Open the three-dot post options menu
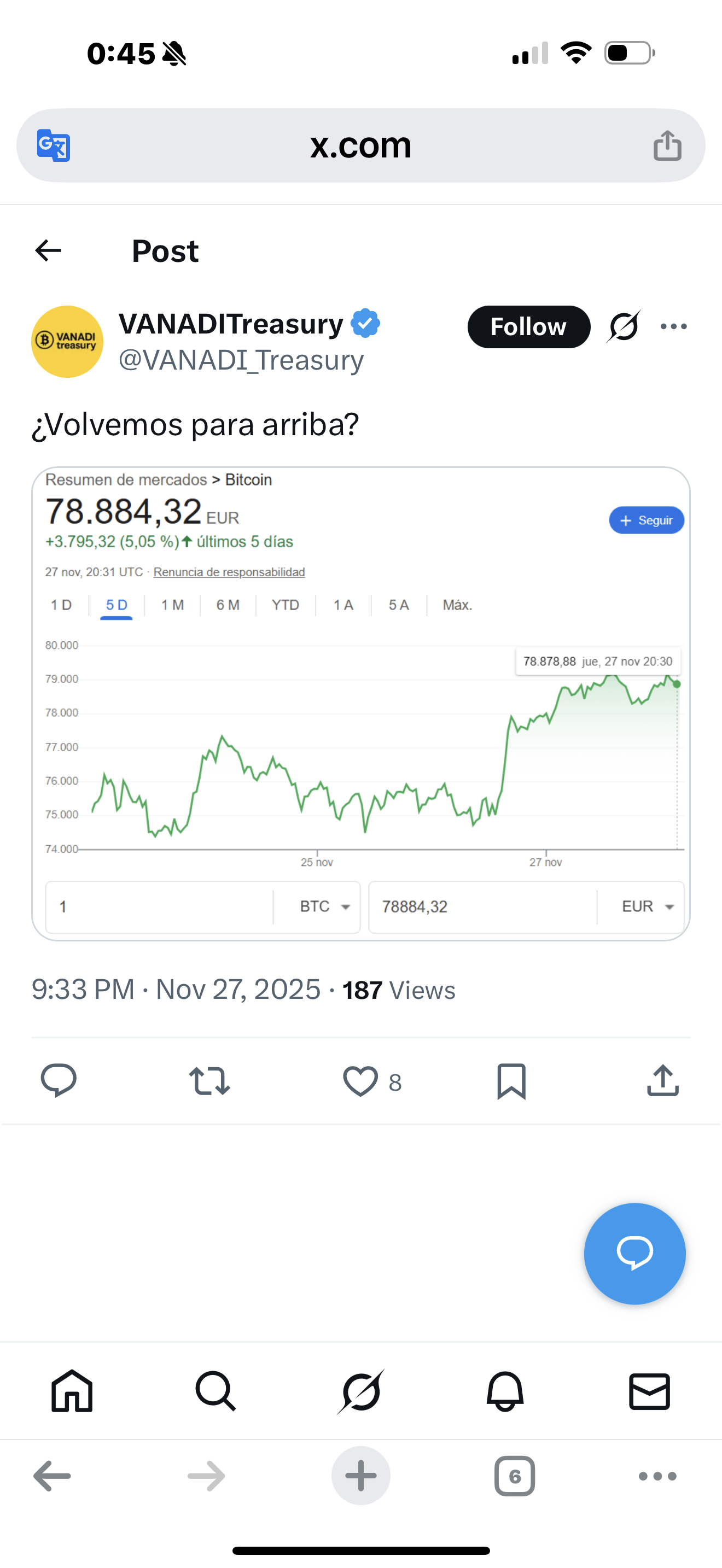Image resolution: width=722 pixels, height=1568 pixels. 673,327
